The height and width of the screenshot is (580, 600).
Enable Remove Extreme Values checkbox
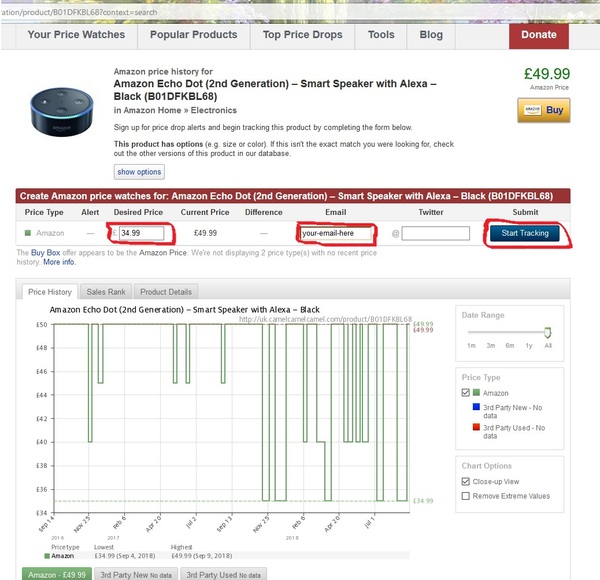click(466, 496)
